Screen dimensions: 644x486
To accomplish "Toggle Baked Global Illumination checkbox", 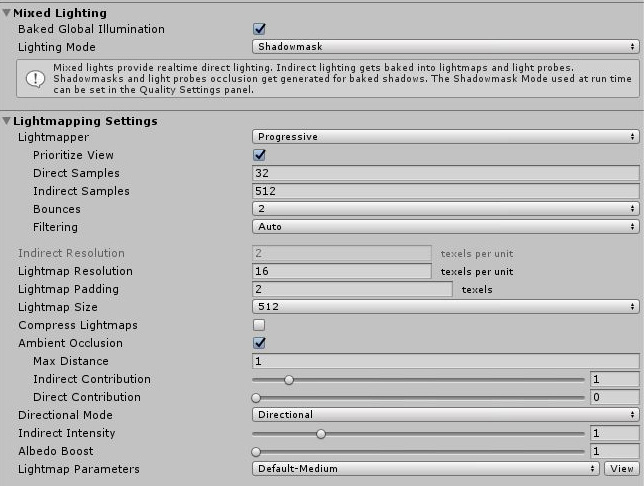I will coord(259,29).
